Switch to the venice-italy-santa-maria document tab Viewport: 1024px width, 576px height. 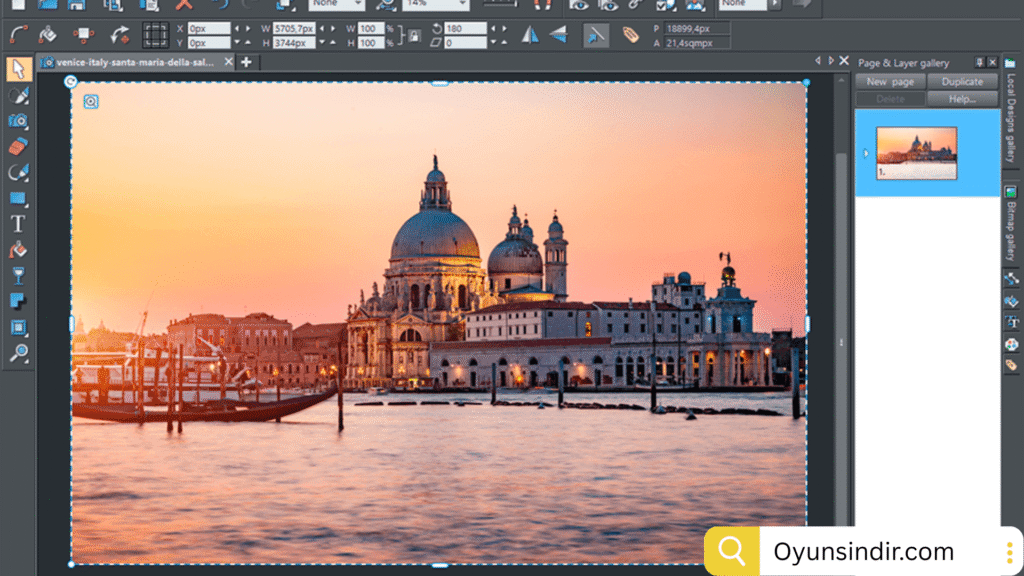134,62
